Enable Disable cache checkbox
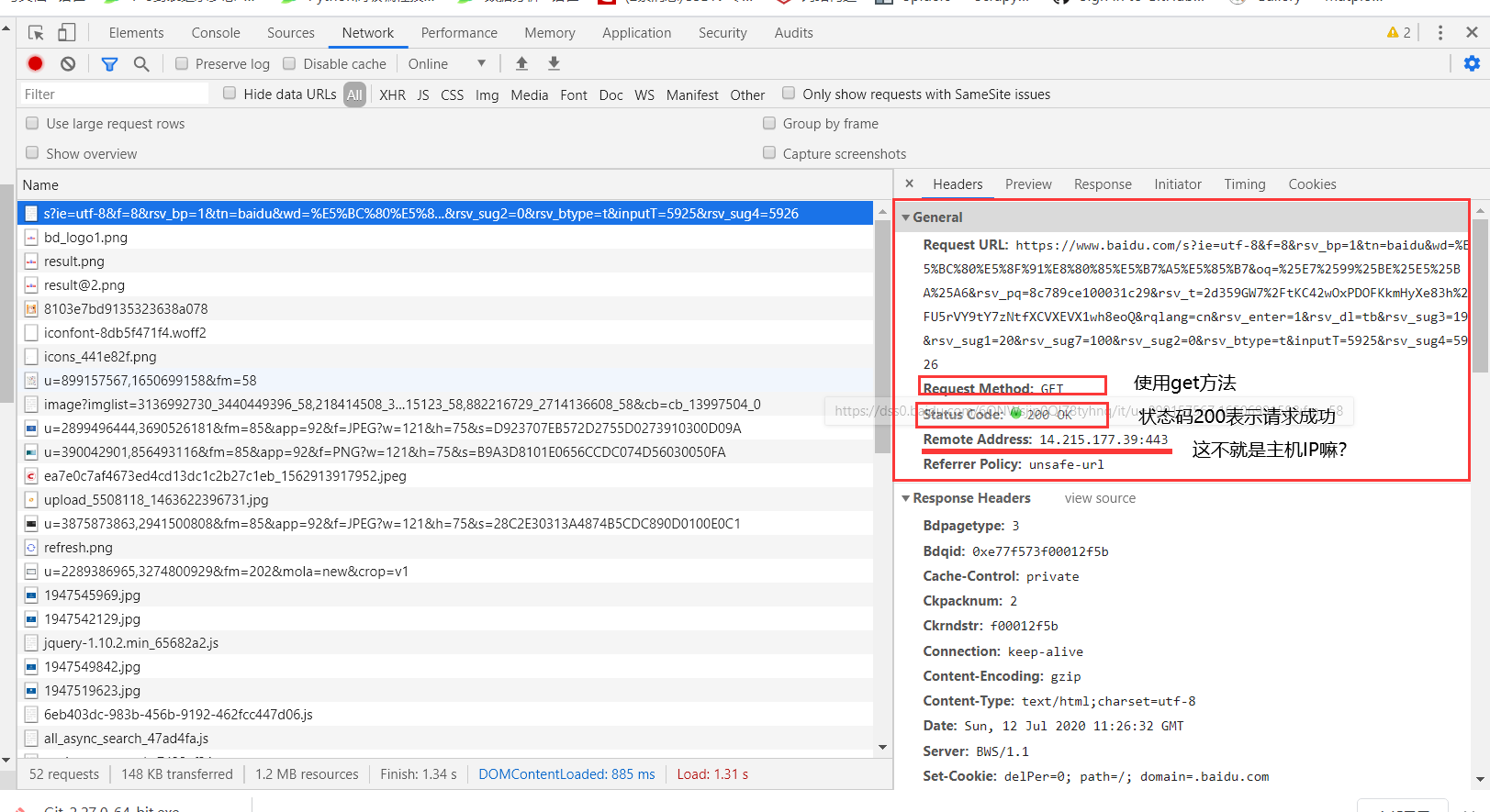This screenshot has height=812, width=1490. click(289, 63)
